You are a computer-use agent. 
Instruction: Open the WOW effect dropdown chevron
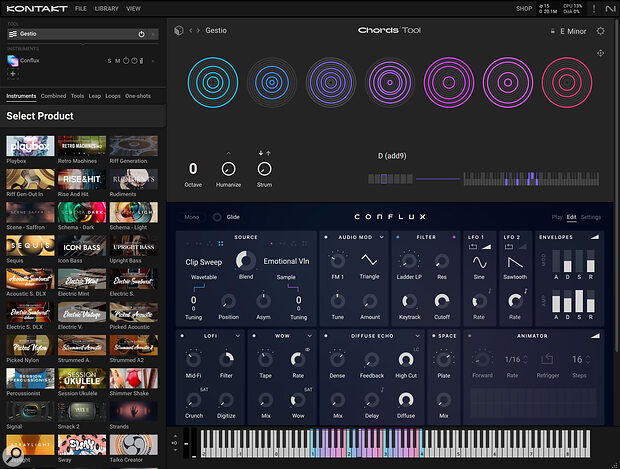(312, 335)
